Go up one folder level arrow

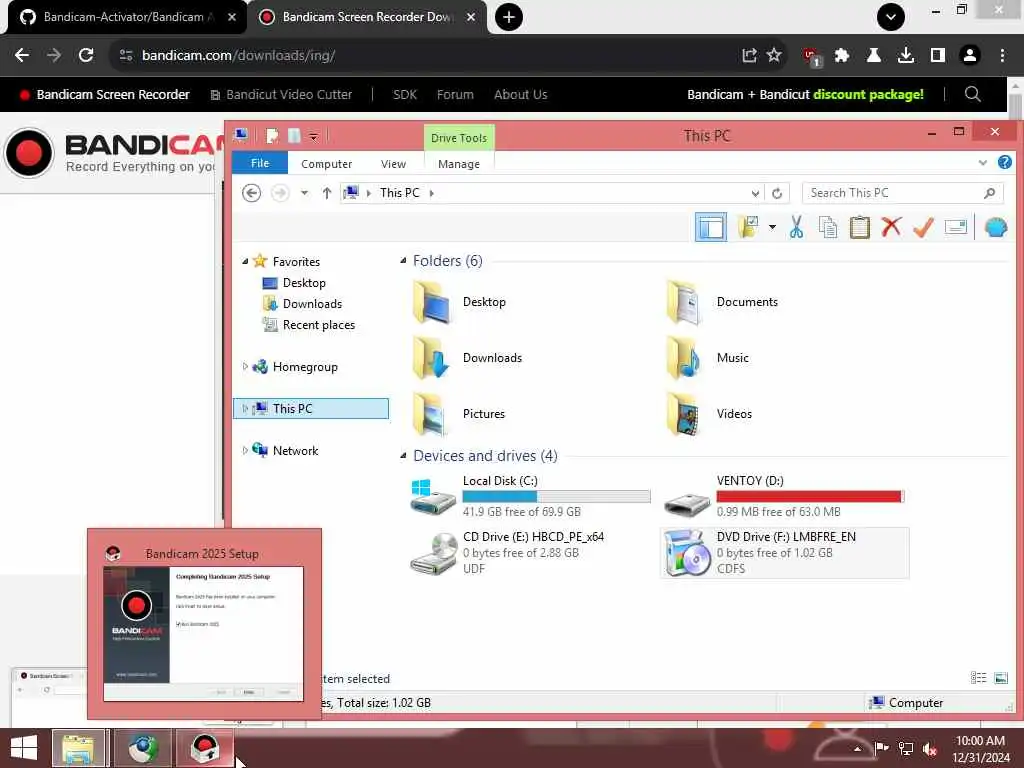[x=327, y=193]
